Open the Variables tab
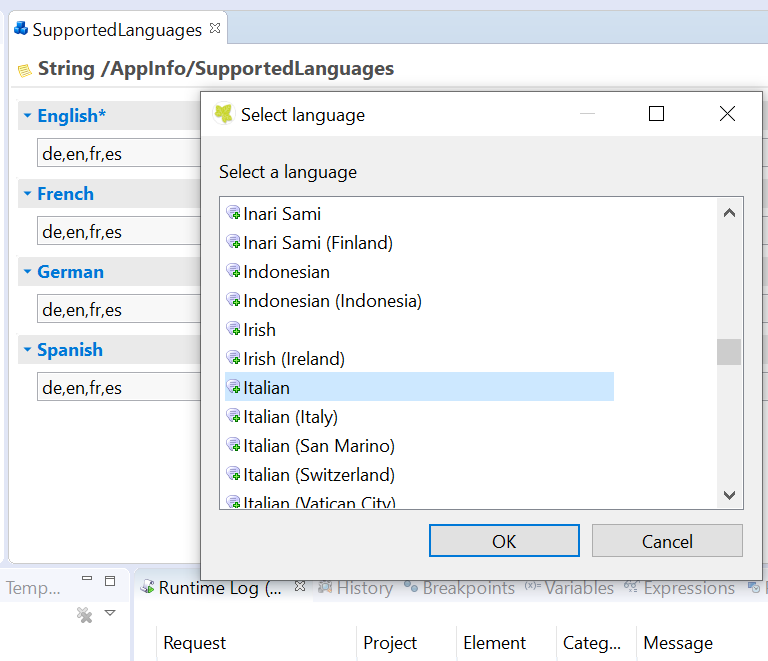Viewport: 768px width, 661px height. [569, 588]
